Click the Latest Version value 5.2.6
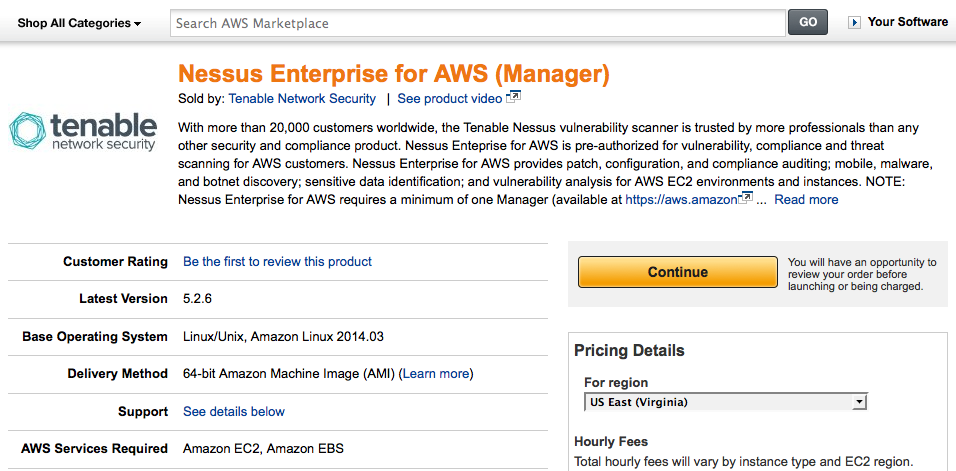This screenshot has width=956, height=471. [x=198, y=299]
